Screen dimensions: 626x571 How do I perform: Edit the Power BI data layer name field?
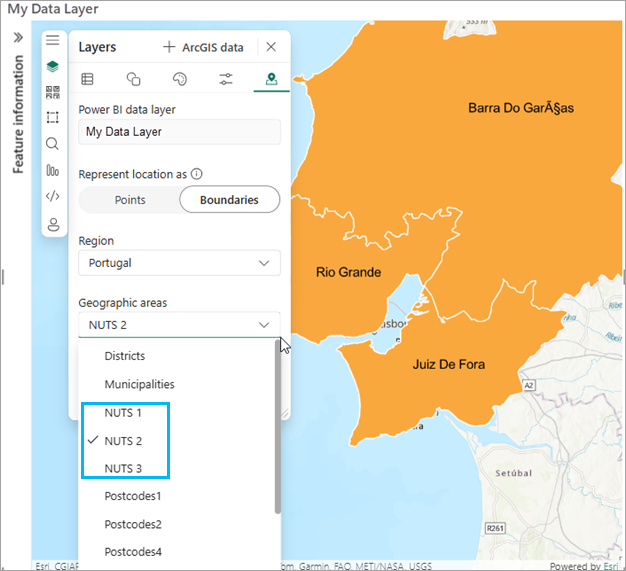(179, 132)
